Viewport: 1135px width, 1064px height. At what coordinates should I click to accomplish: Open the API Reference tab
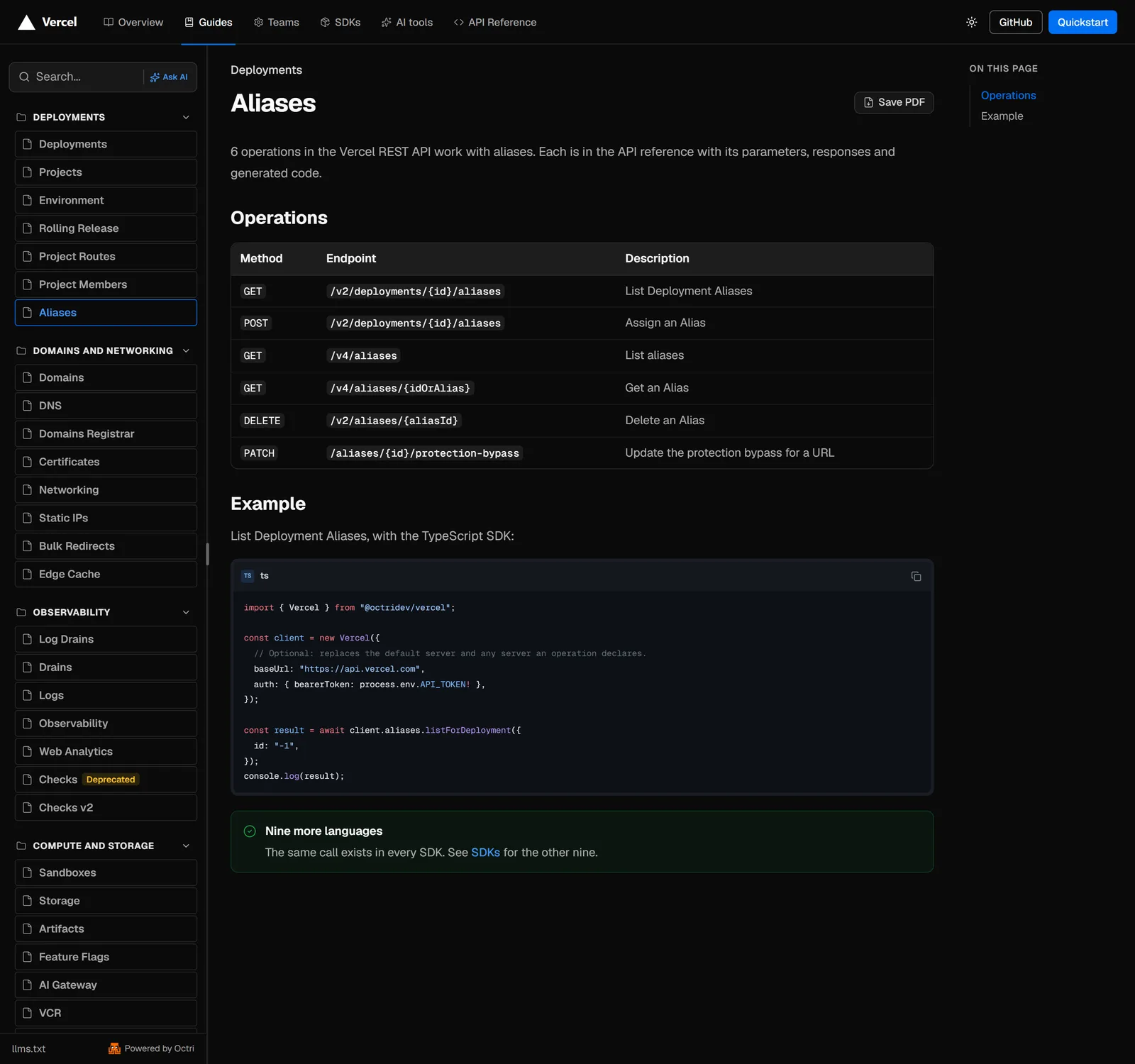pyautogui.click(x=495, y=23)
